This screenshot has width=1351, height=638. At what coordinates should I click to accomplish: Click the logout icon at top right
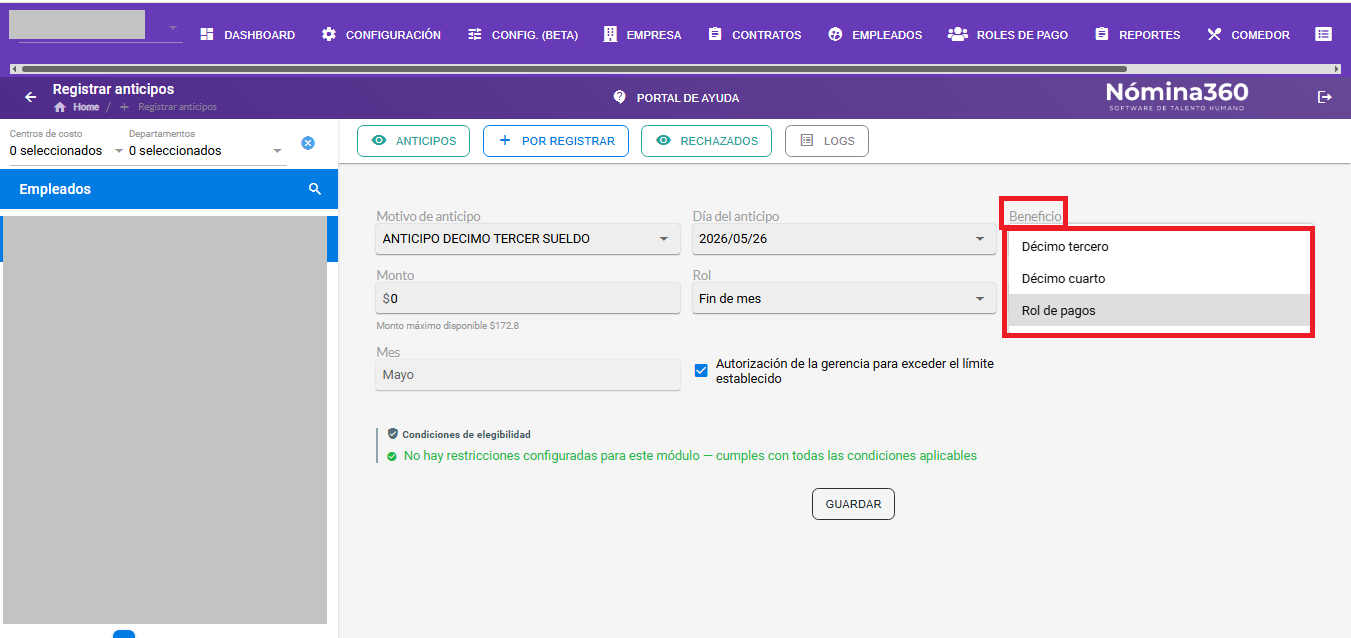point(1325,97)
